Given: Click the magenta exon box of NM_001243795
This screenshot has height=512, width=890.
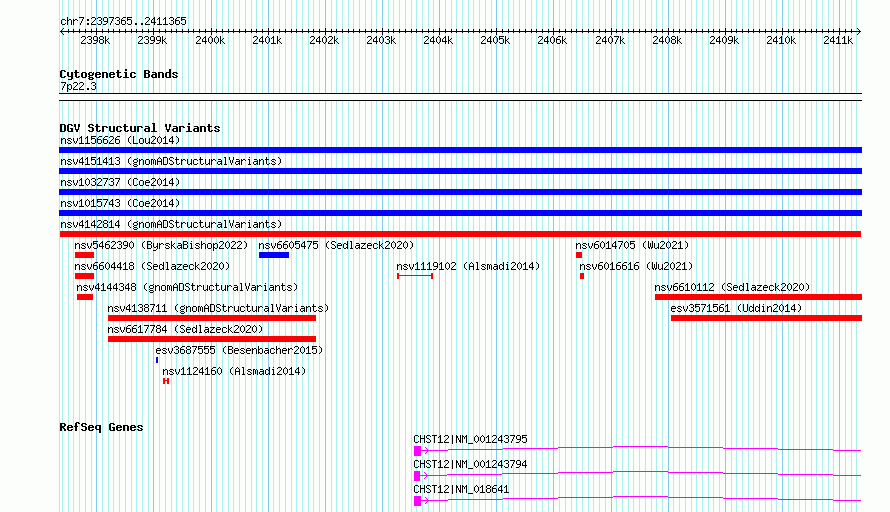Looking at the screenshot, I should (x=417, y=451).
